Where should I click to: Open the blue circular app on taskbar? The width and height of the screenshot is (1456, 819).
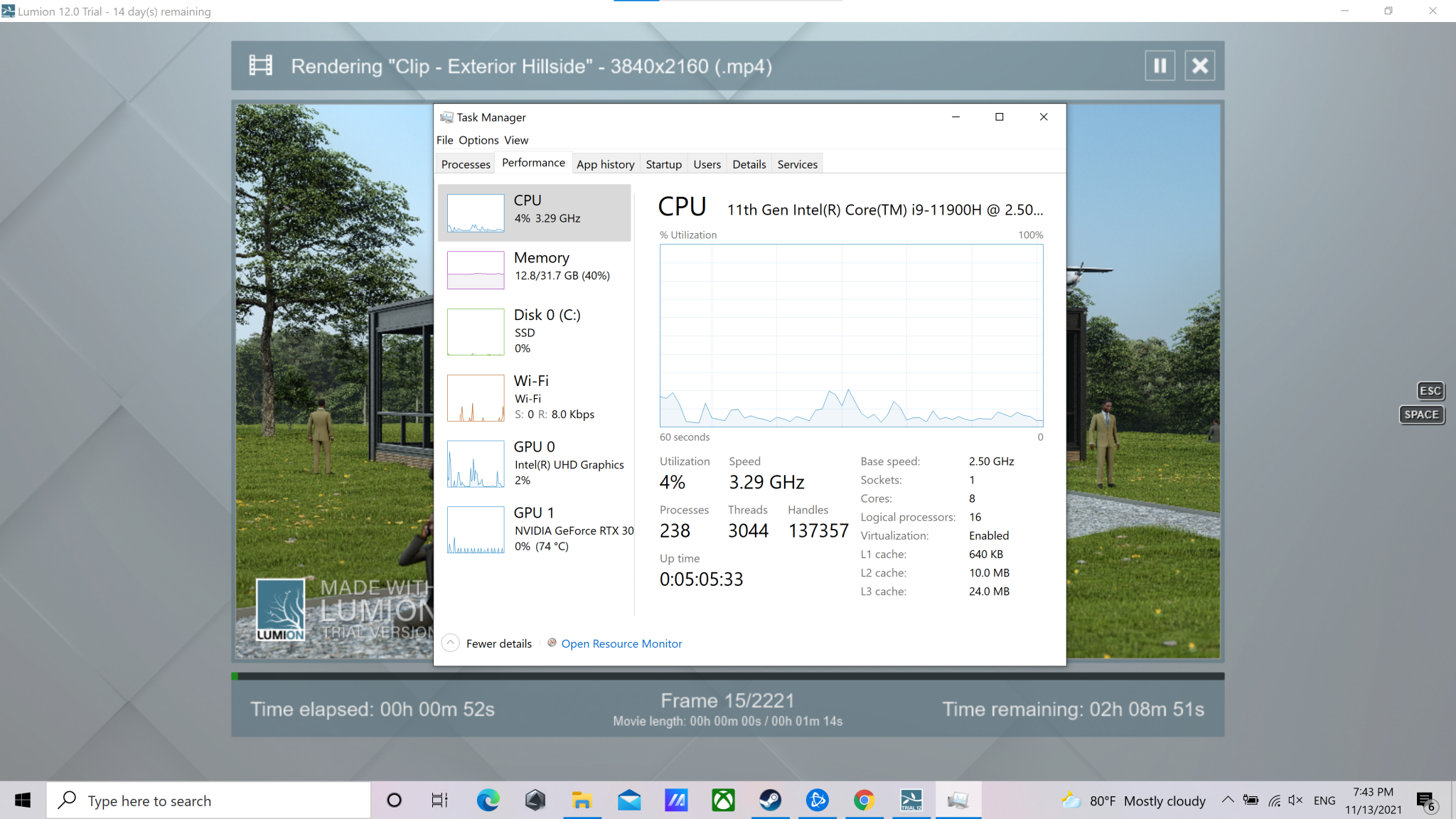click(x=817, y=801)
